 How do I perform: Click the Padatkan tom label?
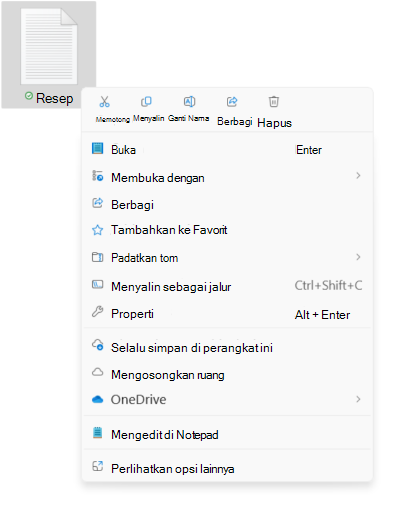[x=144, y=258]
